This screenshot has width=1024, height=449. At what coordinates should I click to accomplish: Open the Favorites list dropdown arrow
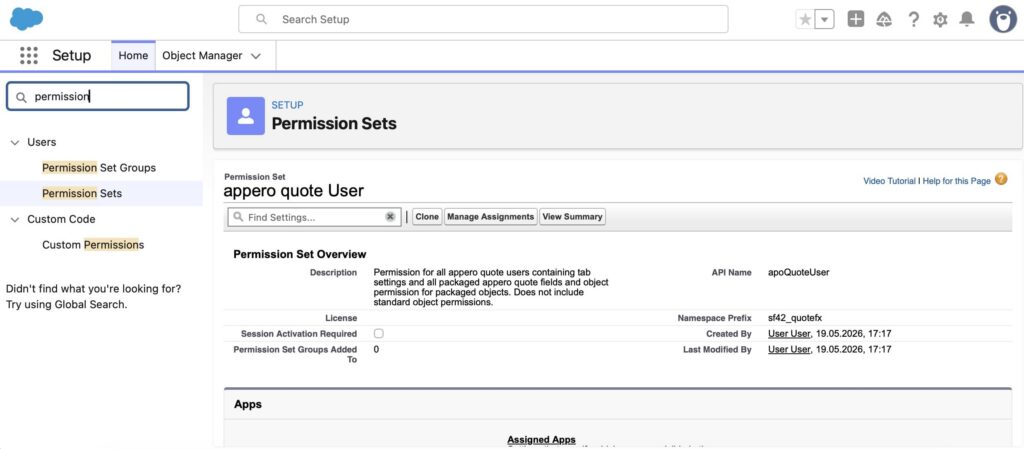click(x=825, y=20)
